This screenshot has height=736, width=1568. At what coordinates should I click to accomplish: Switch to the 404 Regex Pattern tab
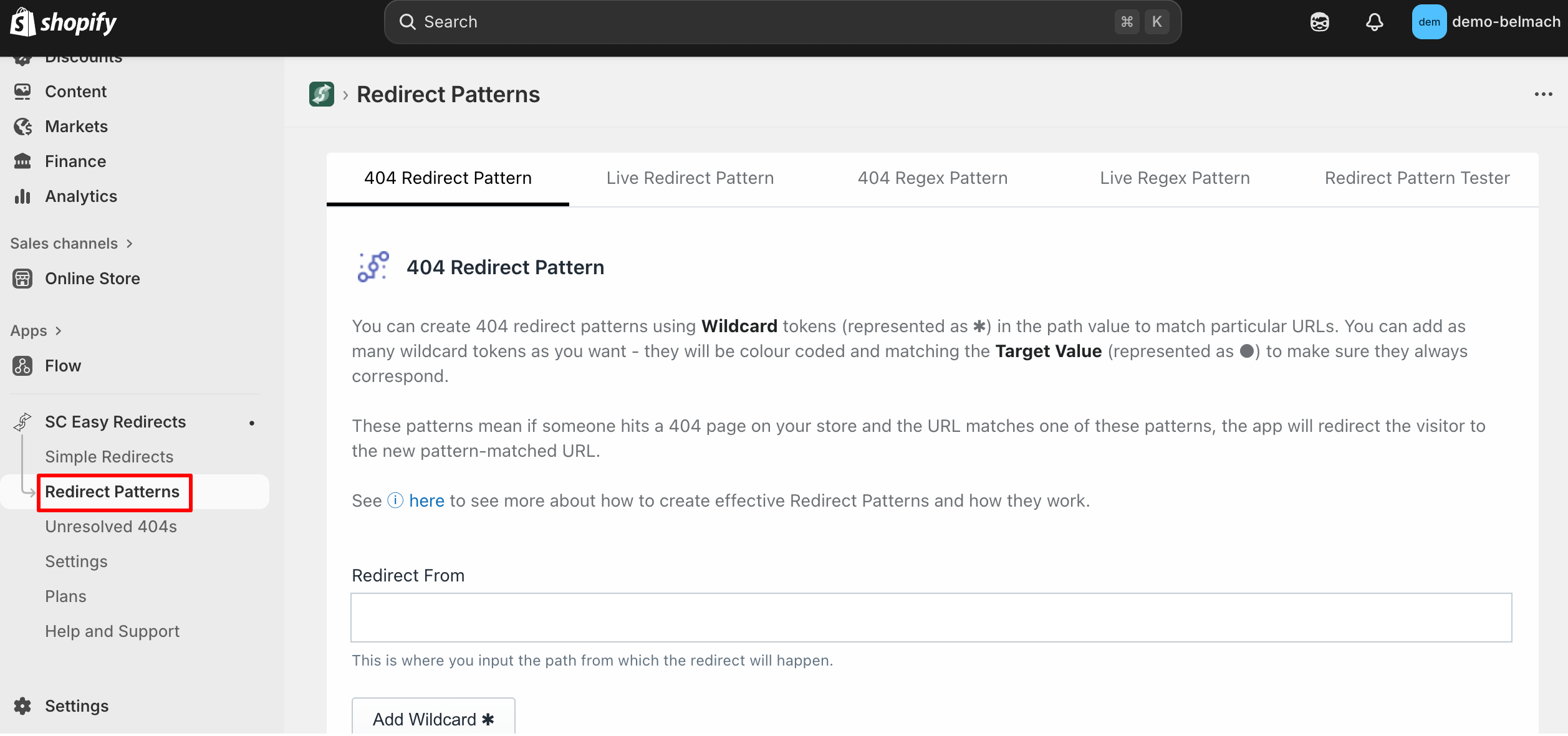pos(932,178)
